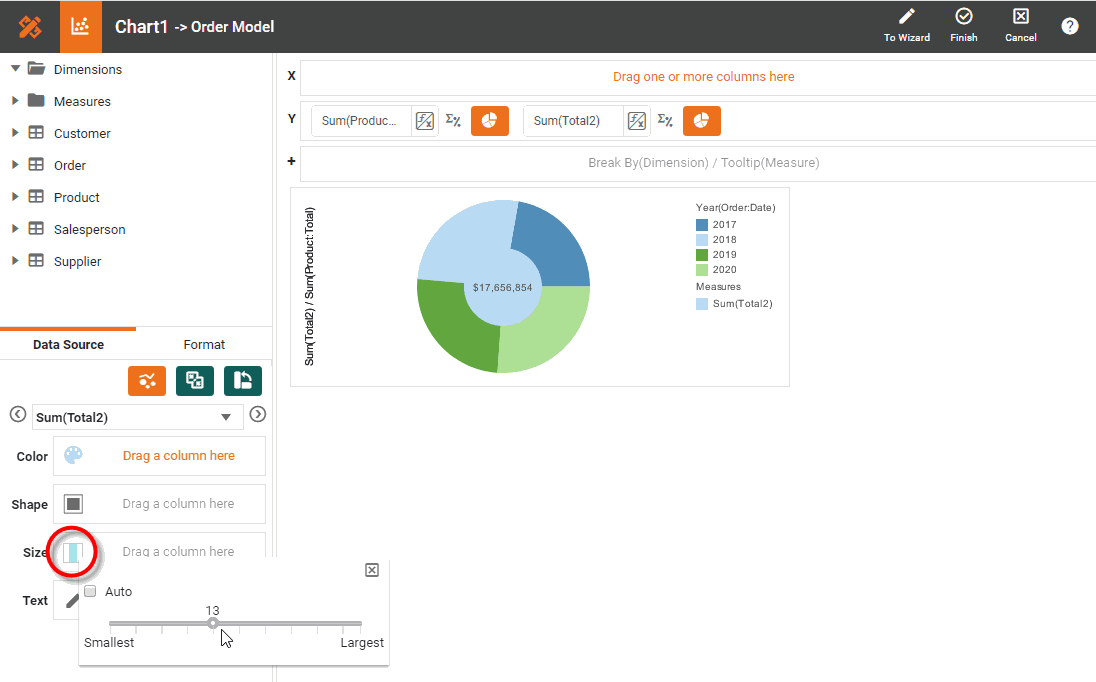Viewport: 1096px width, 682px height.
Task: Click the size slider handle at 13
Action: pos(213,623)
